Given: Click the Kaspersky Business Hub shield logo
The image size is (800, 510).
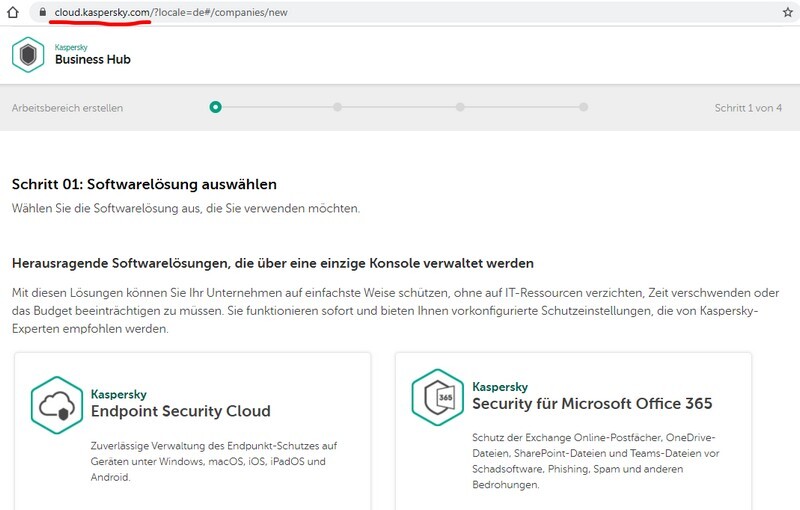Looking at the screenshot, I should pos(28,55).
